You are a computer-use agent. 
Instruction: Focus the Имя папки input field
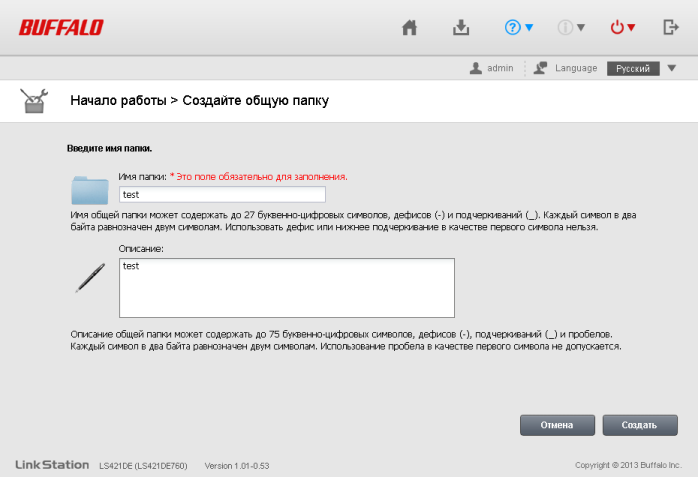click(x=222, y=194)
